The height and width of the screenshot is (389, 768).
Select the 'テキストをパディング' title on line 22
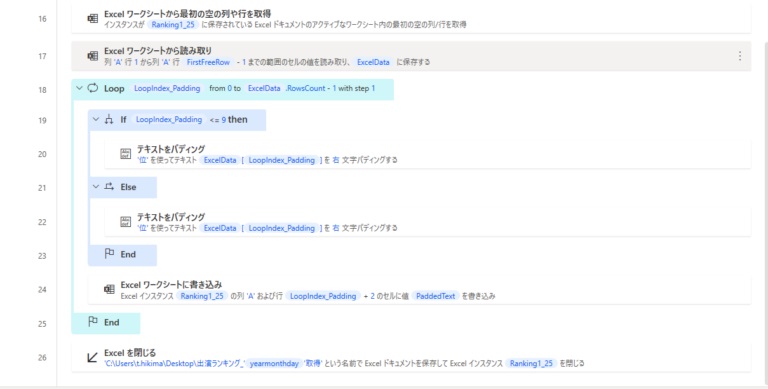[171, 217]
